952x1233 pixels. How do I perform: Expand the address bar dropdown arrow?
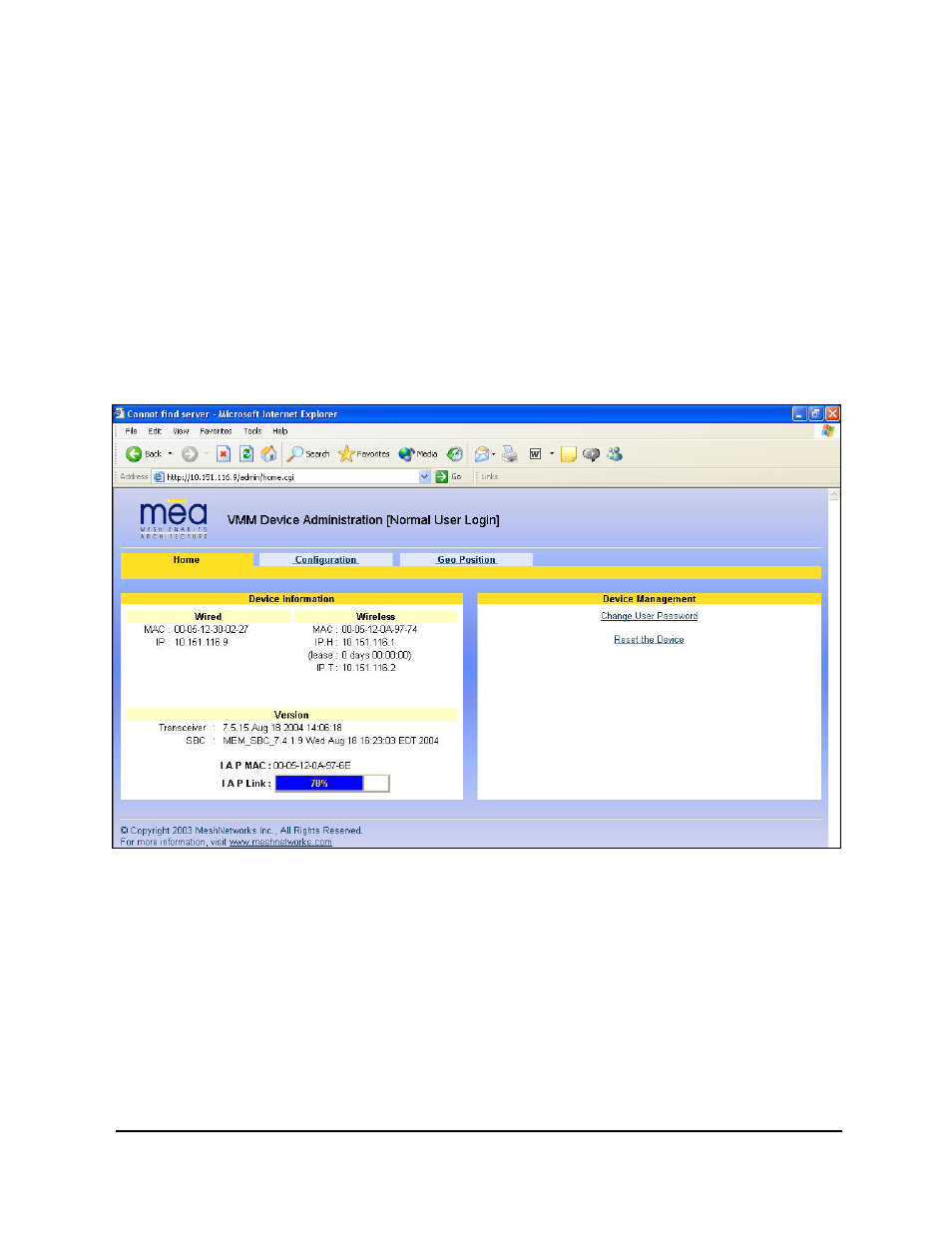[425, 477]
